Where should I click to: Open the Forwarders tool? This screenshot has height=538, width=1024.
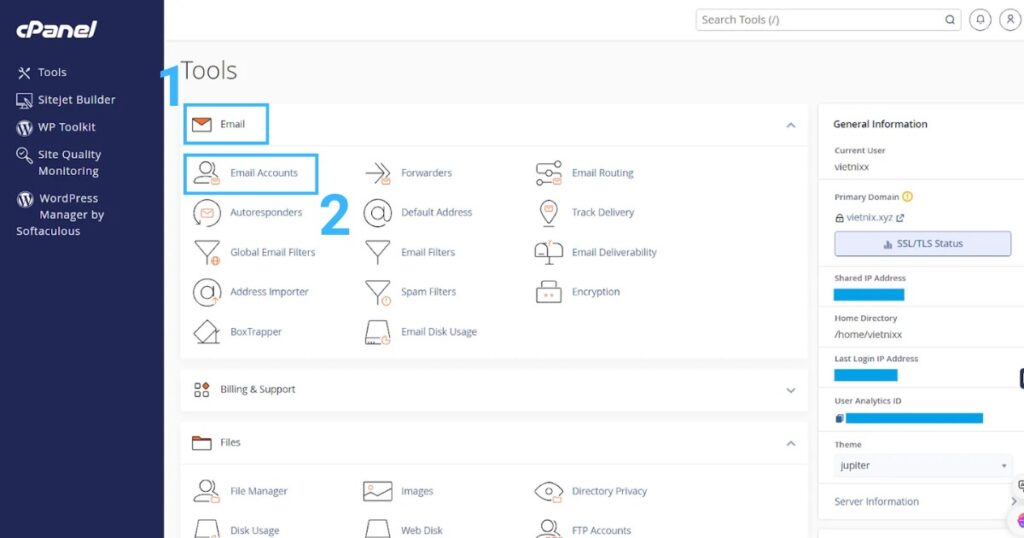(x=426, y=173)
